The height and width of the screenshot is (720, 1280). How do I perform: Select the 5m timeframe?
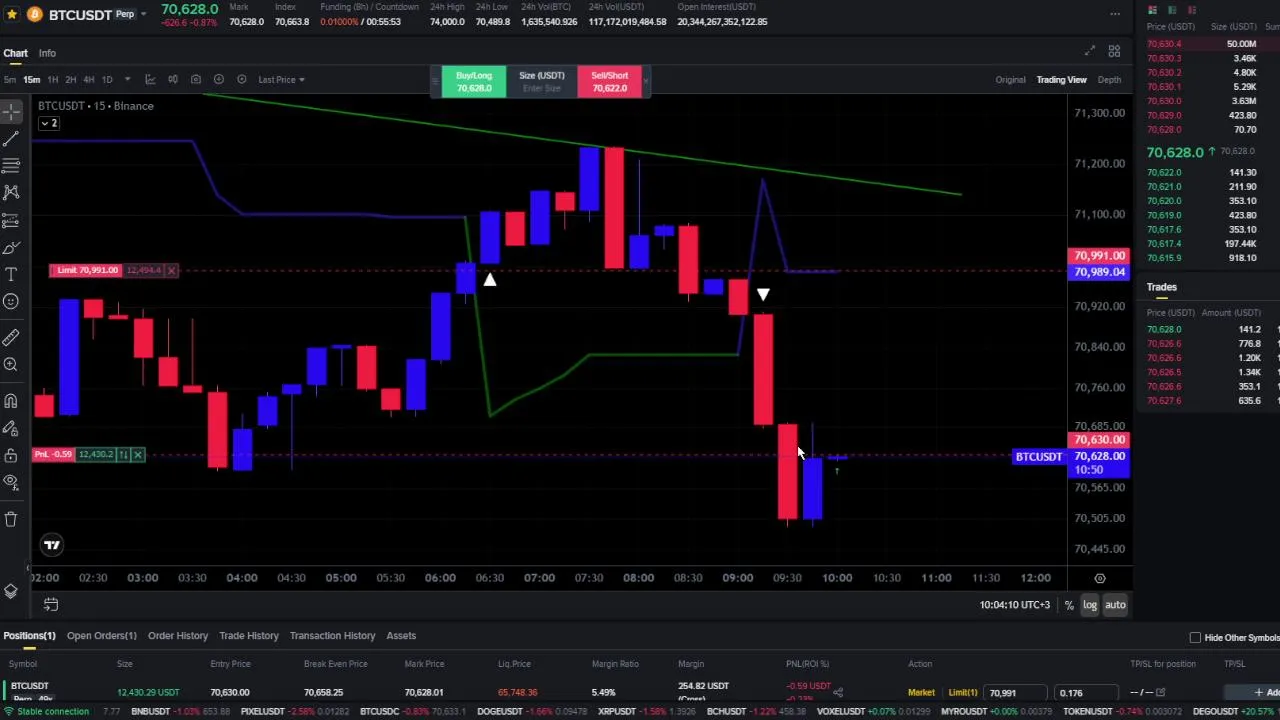click(x=9, y=79)
